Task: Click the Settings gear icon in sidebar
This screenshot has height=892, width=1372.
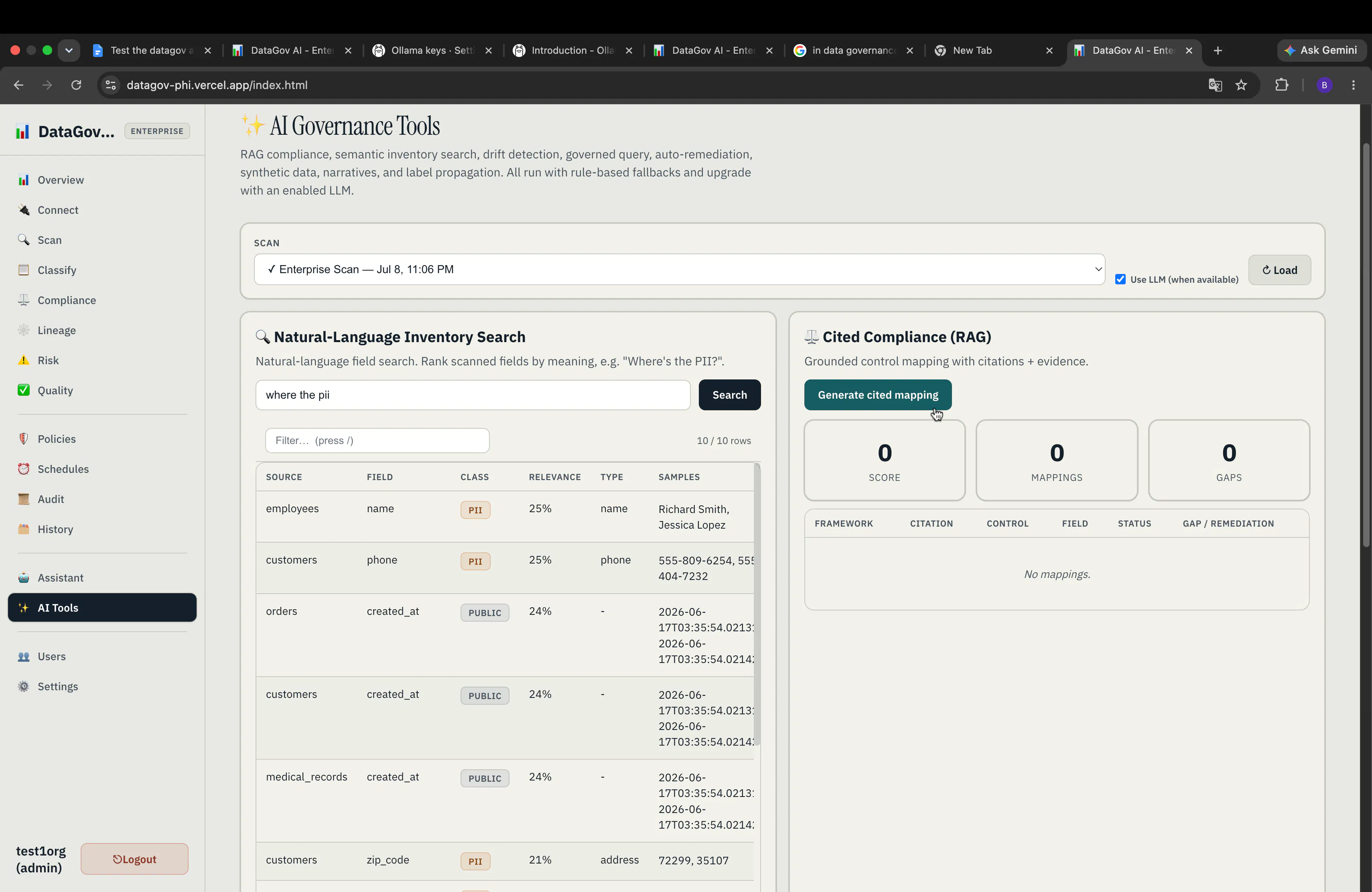Action: [24, 686]
